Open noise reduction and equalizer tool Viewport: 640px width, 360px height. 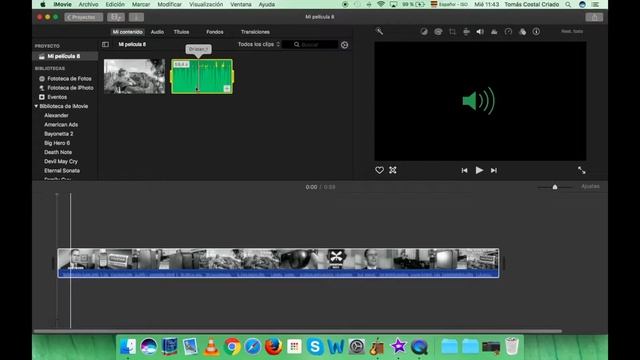click(494, 31)
